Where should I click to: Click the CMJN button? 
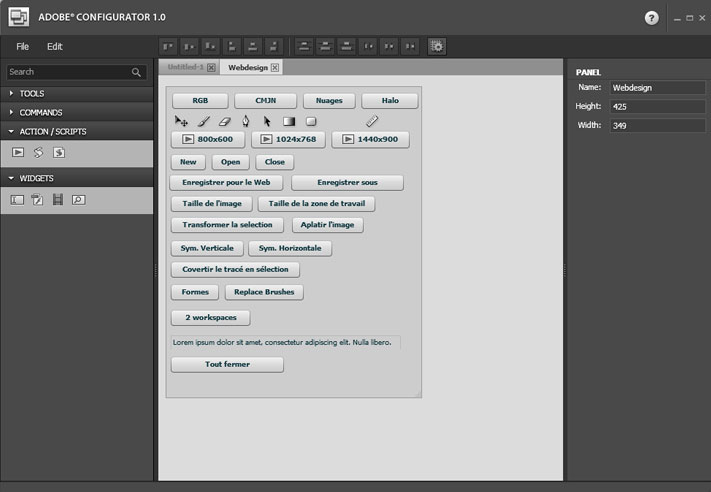[x=265, y=101]
